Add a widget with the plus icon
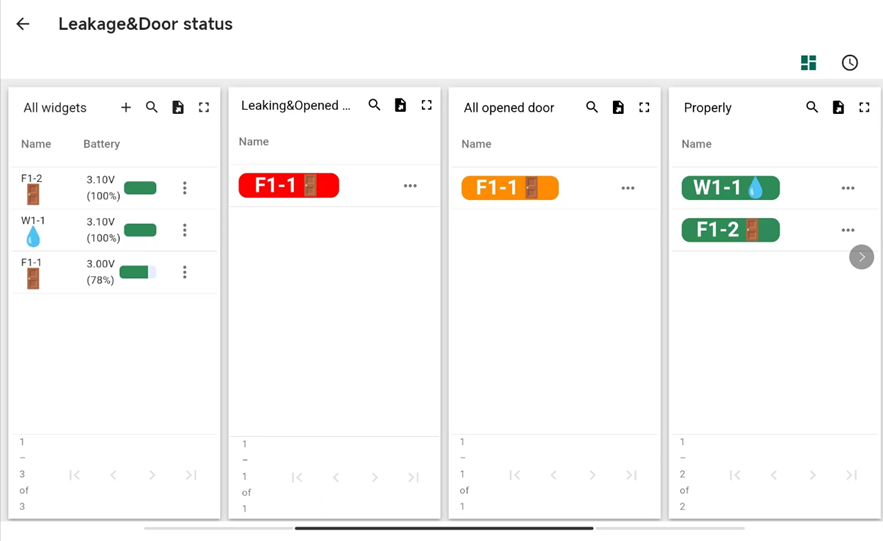Viewport: 883px width, 541px height. coord(126,107)
